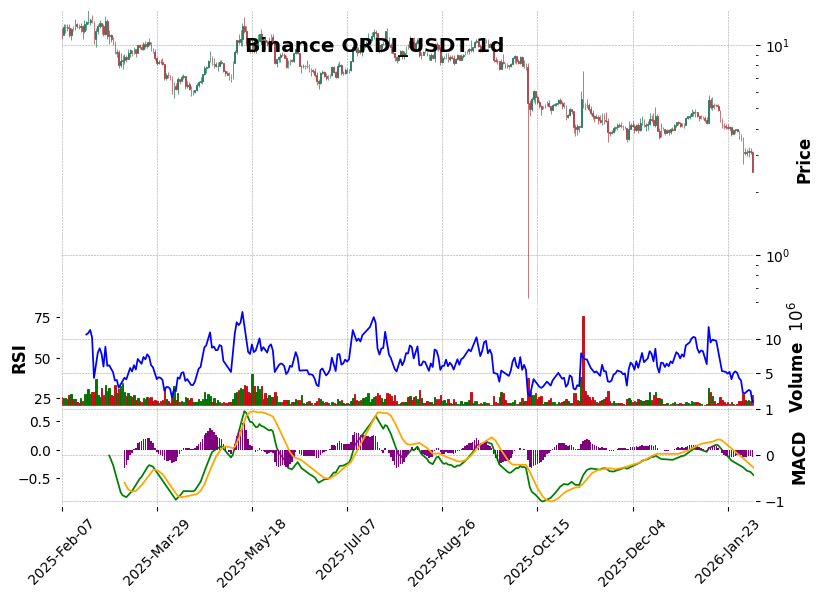Select the 2025-Mar-29 date label
The height and width of the screenshot is (600, 823).
pyautogui.click(x=156, y=551)
